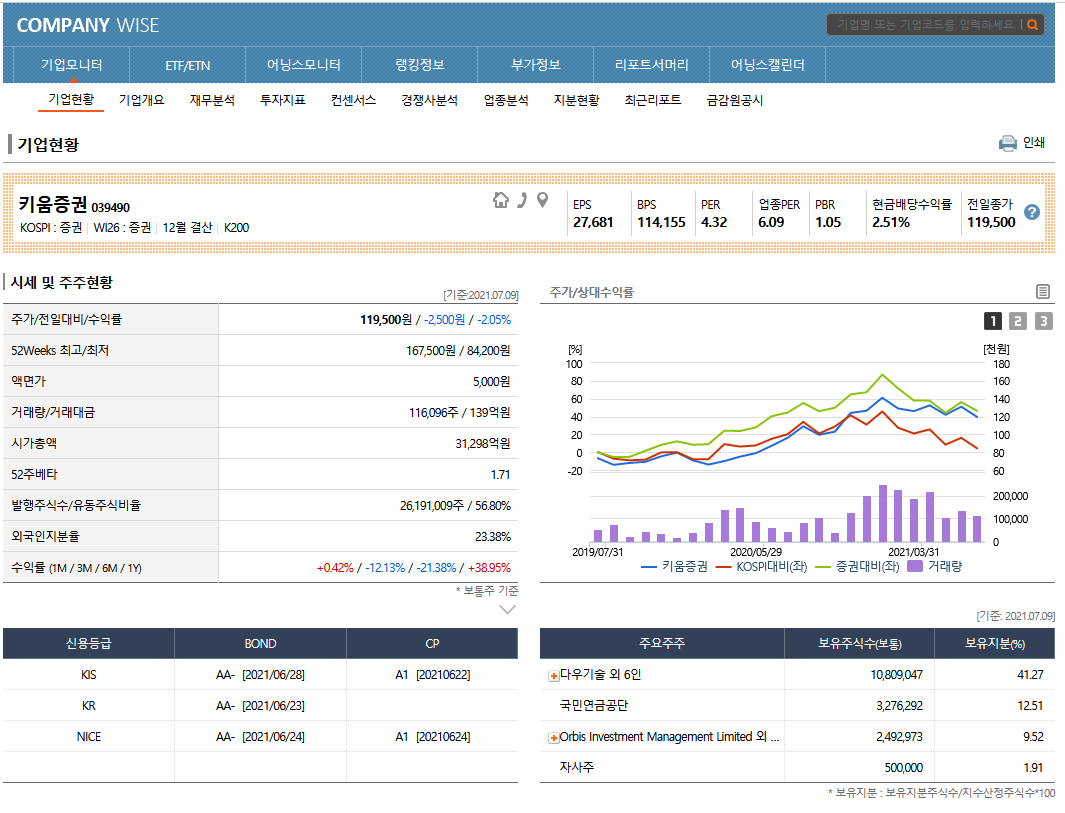This screenshot has height=813, width=1065.
Task: Click the 보유지분(%) column header
Action: [995, 643]
